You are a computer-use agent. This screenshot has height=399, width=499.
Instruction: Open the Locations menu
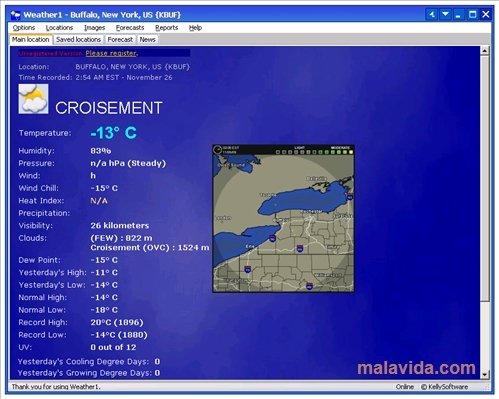click(x=59, y=28)
